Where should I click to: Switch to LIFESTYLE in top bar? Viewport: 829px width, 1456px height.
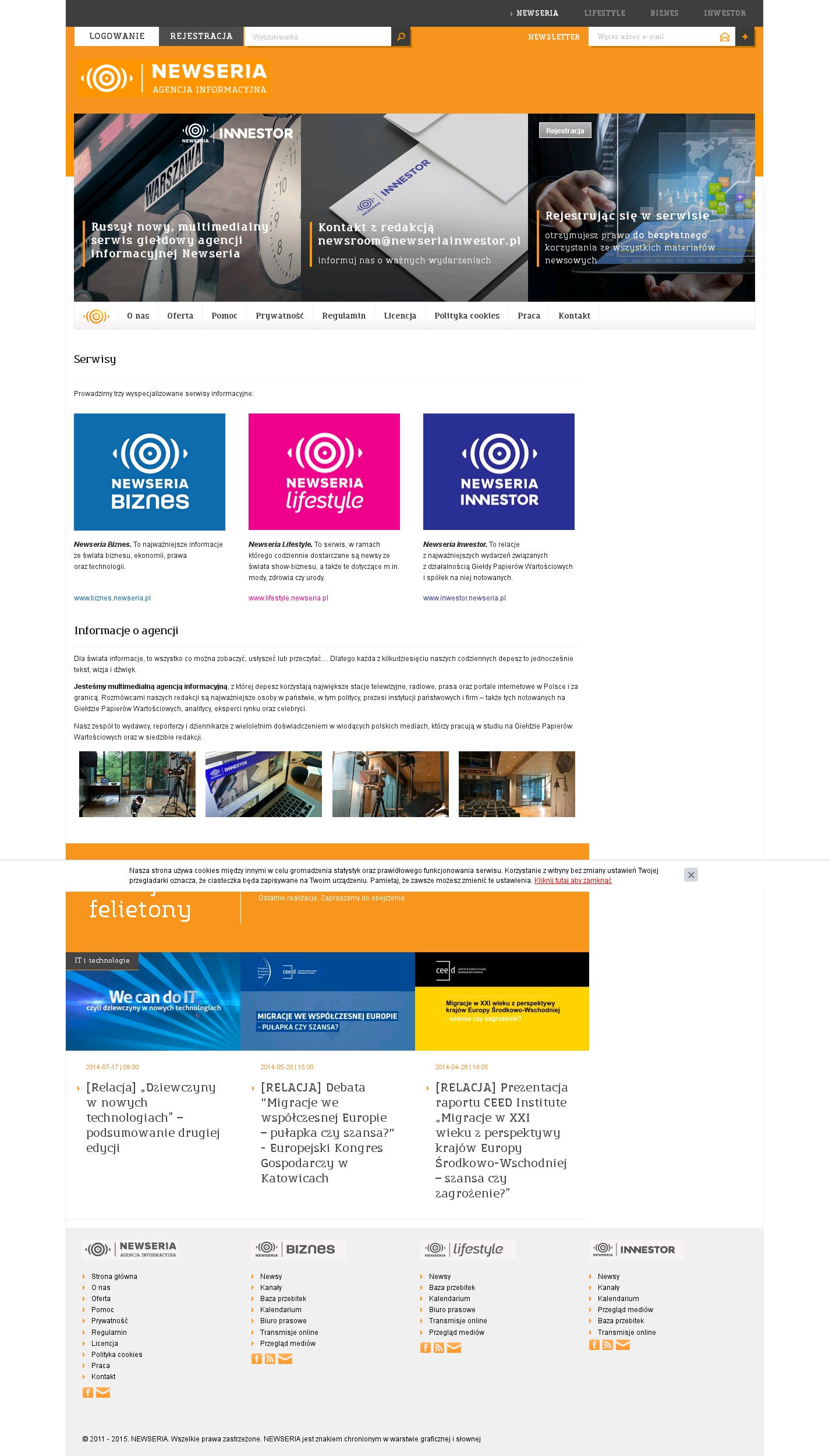[x=604, y=13]
